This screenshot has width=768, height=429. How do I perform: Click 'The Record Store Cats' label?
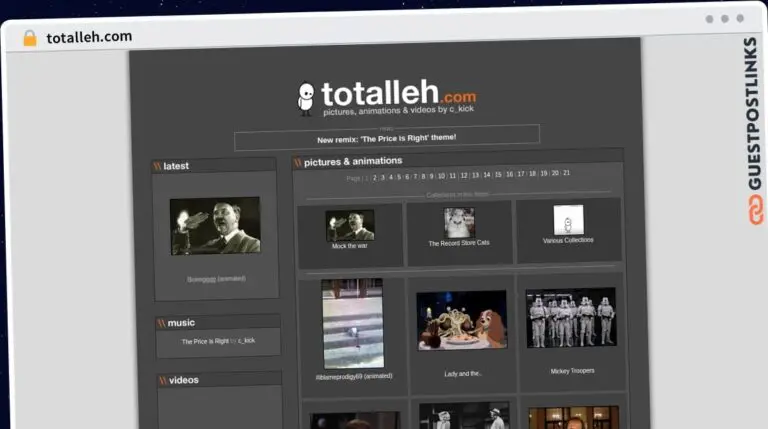pyautogui.click(x=459, y=243)
